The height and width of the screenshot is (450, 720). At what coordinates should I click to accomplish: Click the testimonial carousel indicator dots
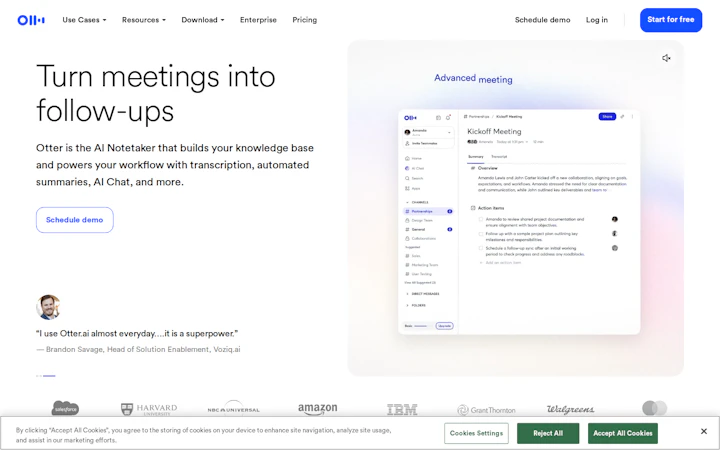click(x=46, y=376)
